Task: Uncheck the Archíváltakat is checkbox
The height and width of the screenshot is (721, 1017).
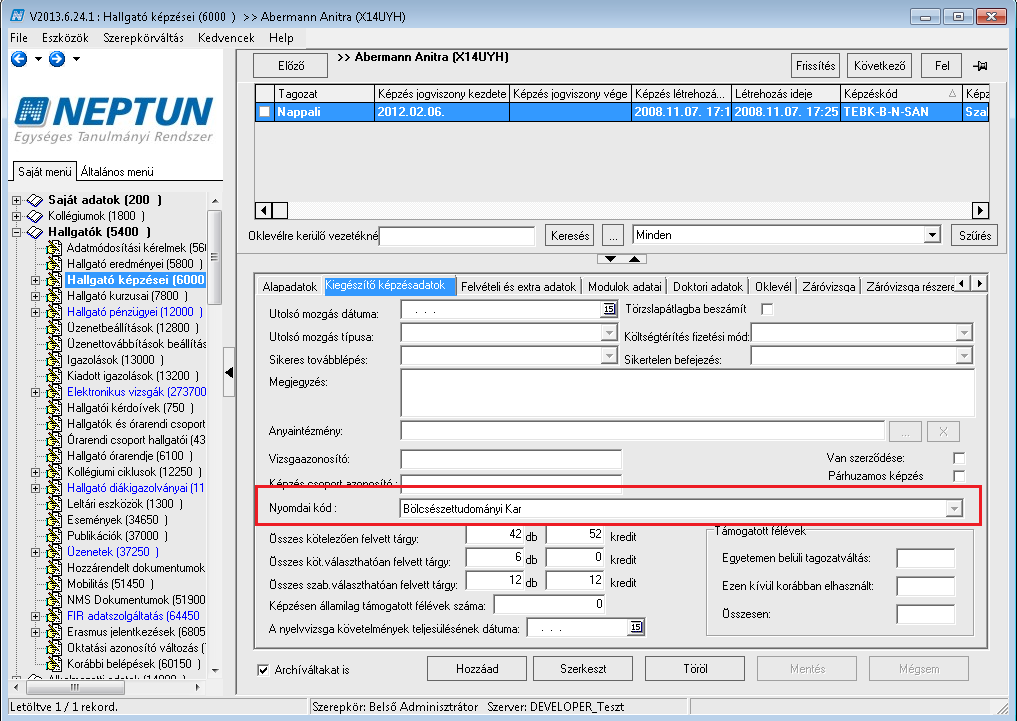Action: [263, 670]
